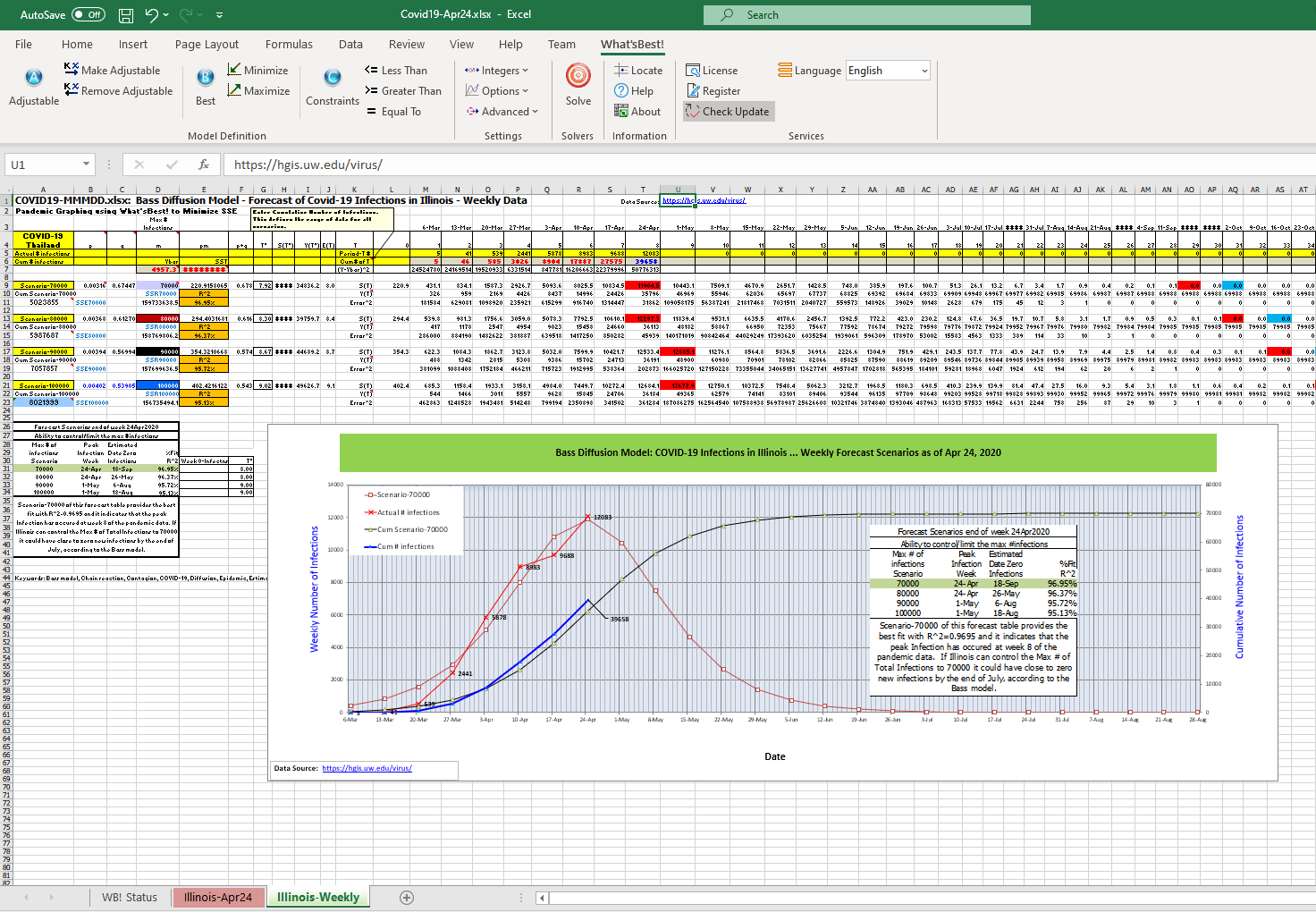The image size is (1316, 912).
Task: Click the green chart title banner
Action: (x=778, y=452)
